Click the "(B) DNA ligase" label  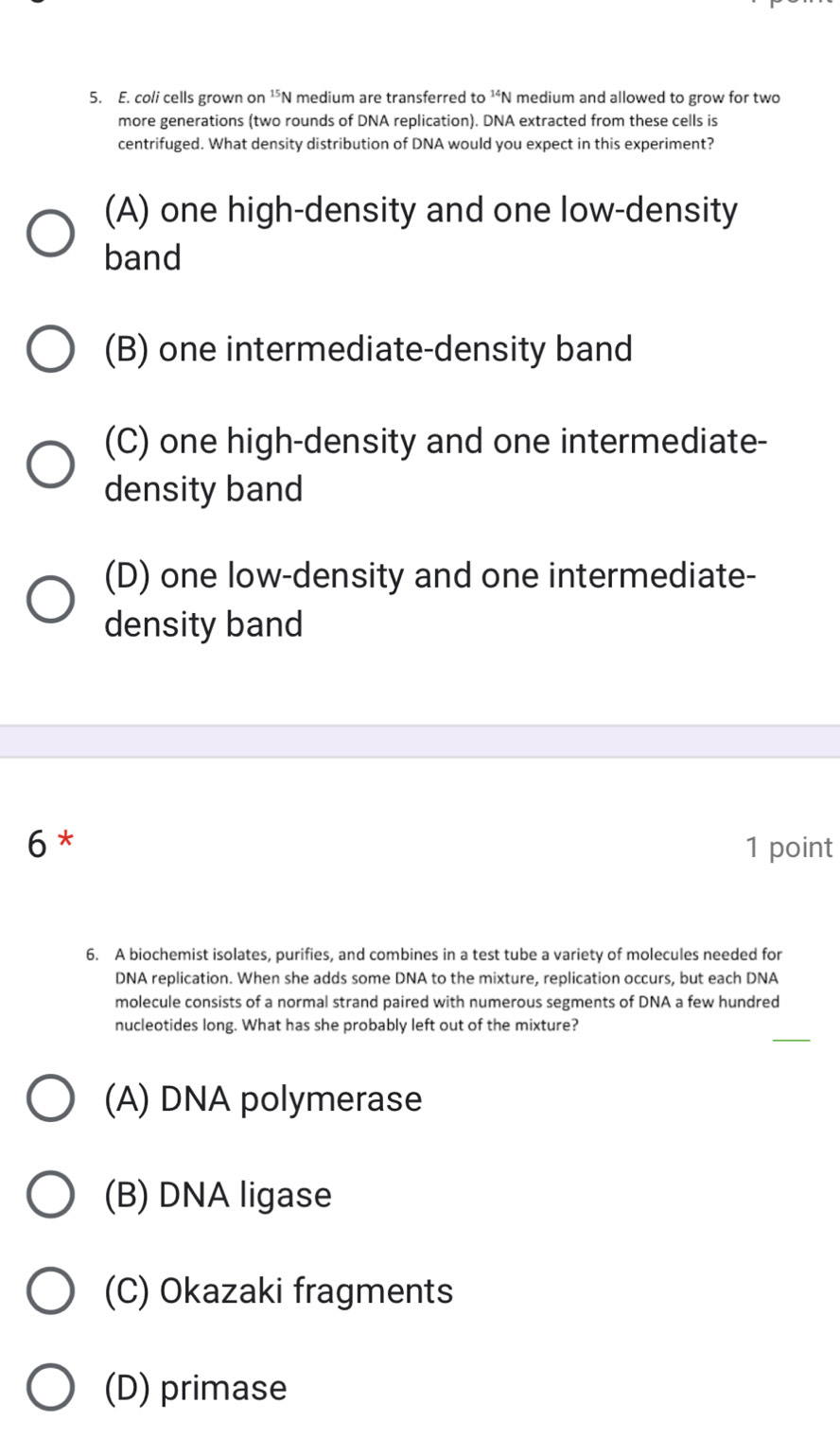point(219,1194)
